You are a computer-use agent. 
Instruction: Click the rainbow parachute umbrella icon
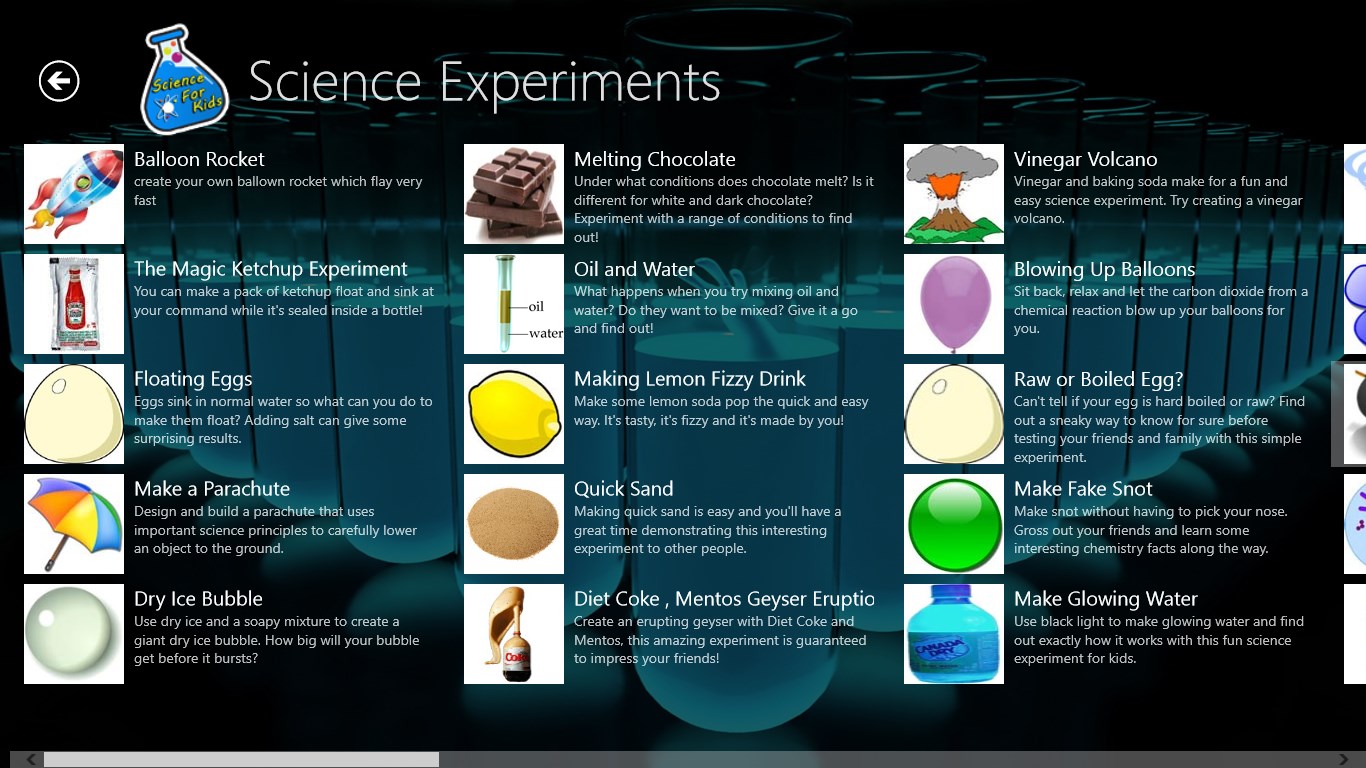(x=74, y=524)
